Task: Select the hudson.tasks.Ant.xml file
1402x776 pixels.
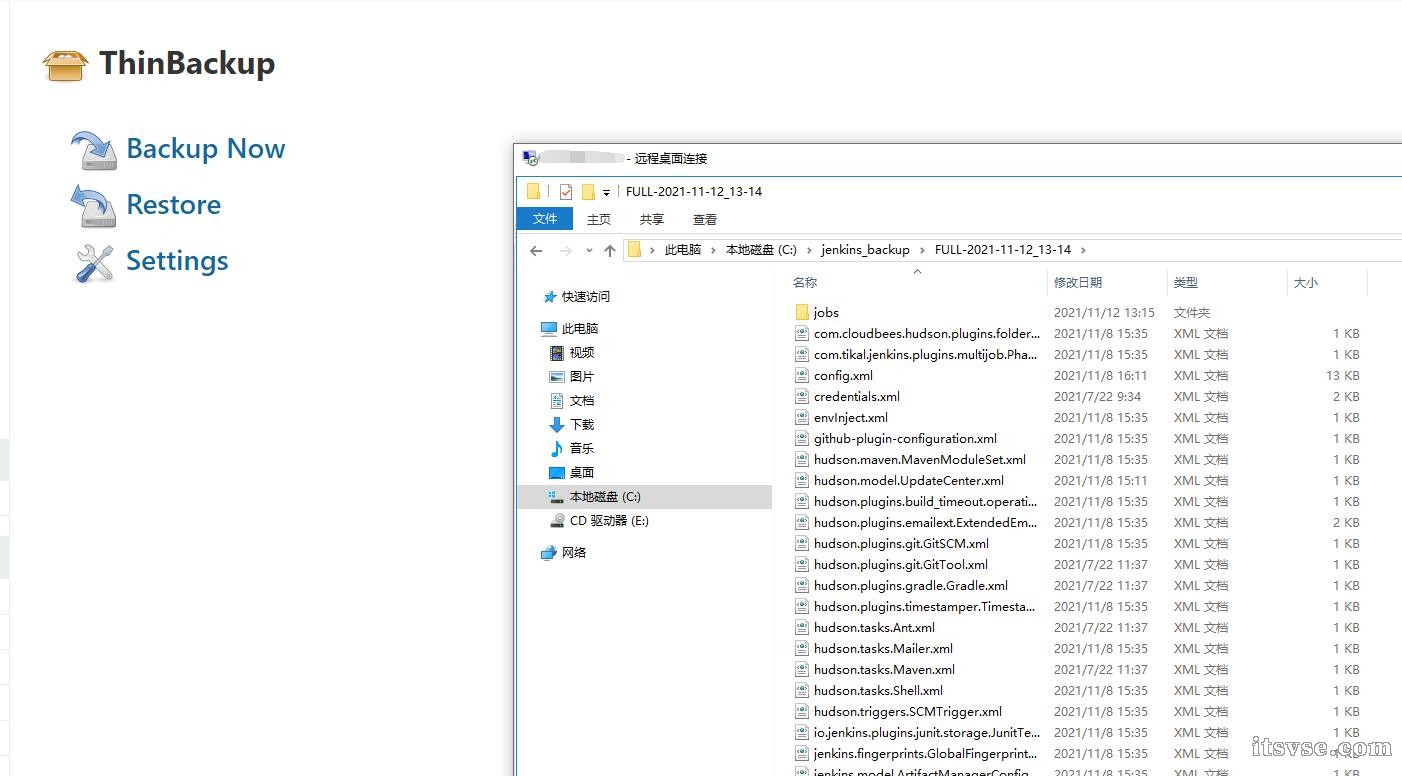Action: (874, 628)
